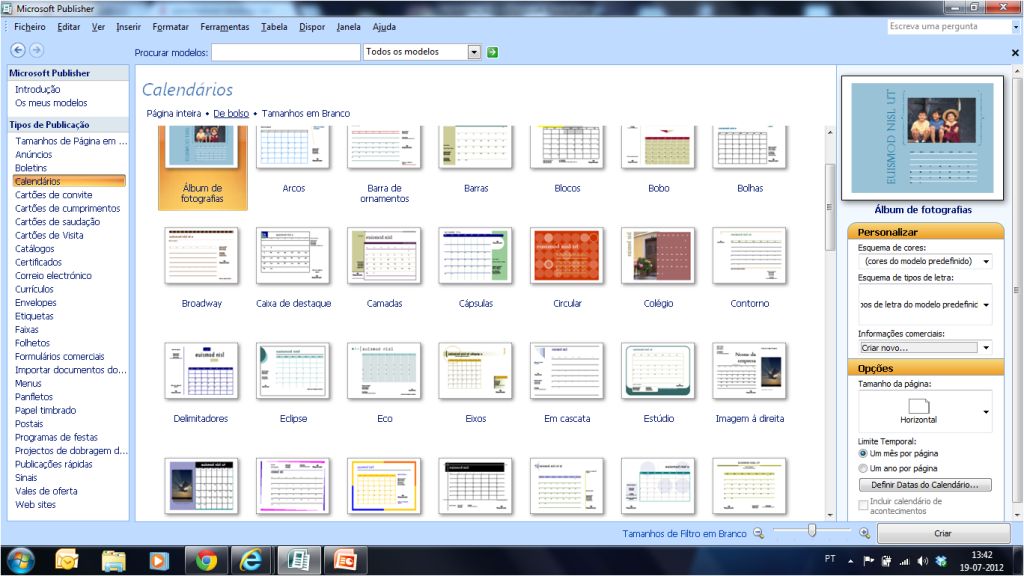Open PowerPoint from the taskbar
The width and height of the screenshot is (1024, 576).
coord(346,561)
